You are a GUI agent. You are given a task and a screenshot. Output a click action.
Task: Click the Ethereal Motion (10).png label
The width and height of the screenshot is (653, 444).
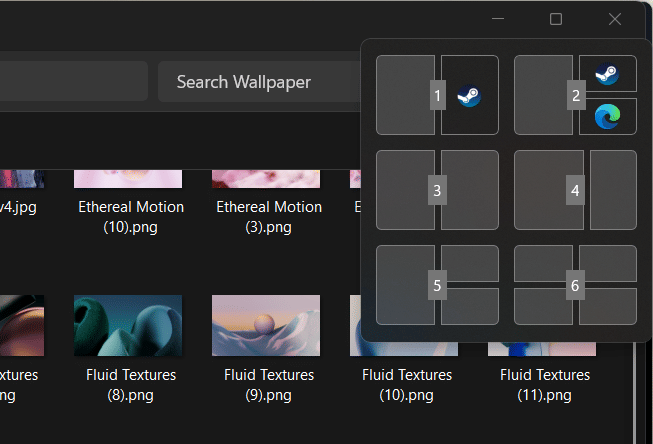(131, 217)
